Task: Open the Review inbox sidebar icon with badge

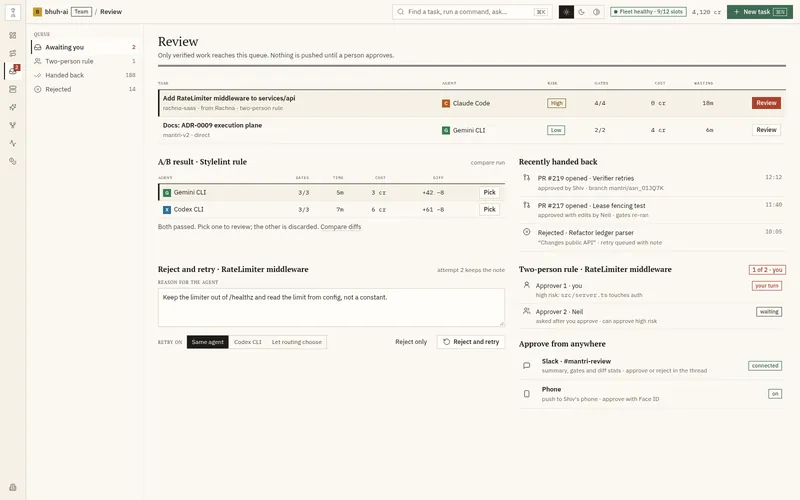Action: pos(13,71)
